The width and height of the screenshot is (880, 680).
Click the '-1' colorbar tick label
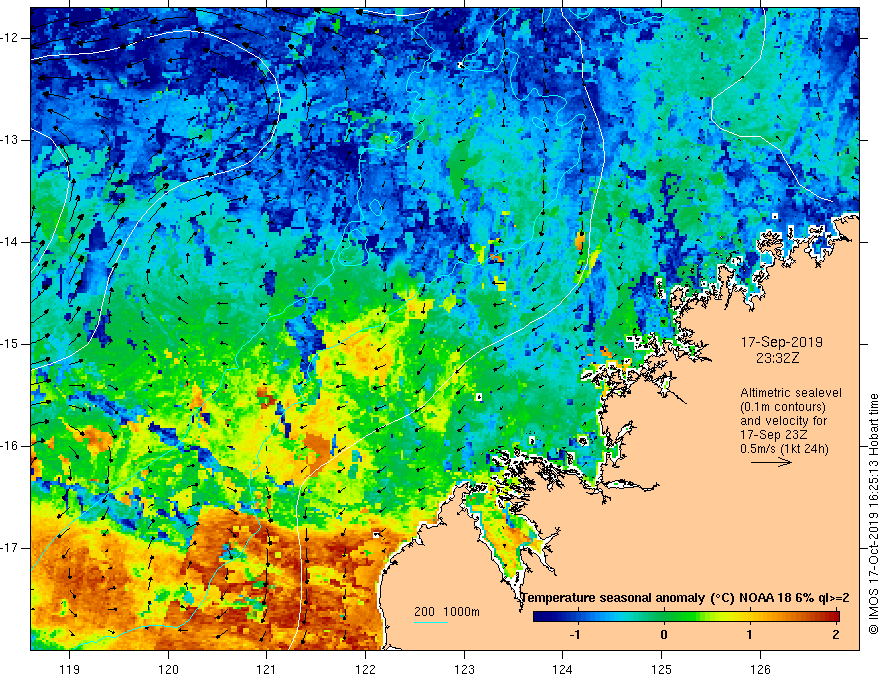[575, 635]
